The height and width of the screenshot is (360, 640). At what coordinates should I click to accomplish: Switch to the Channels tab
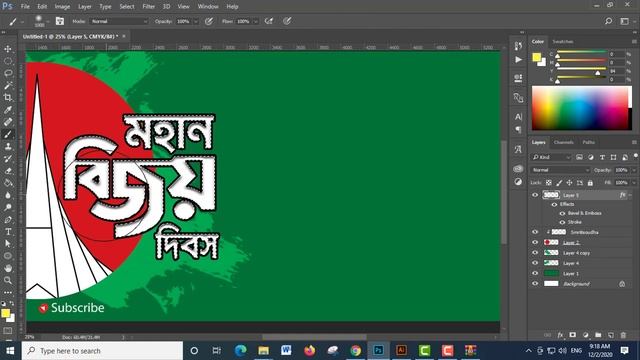[564, 142]
